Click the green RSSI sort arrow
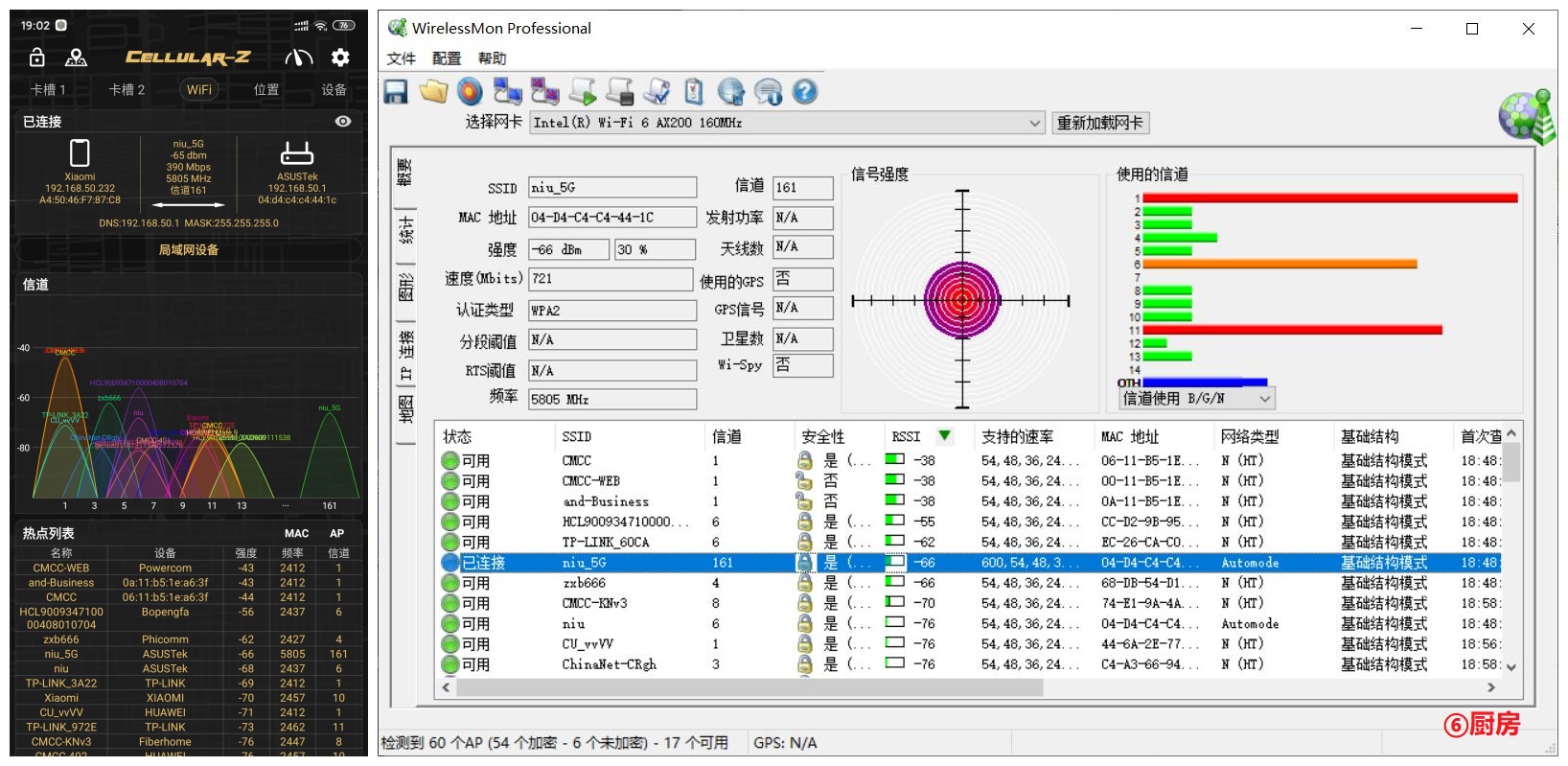1568x766 pixels. (944, 436)
